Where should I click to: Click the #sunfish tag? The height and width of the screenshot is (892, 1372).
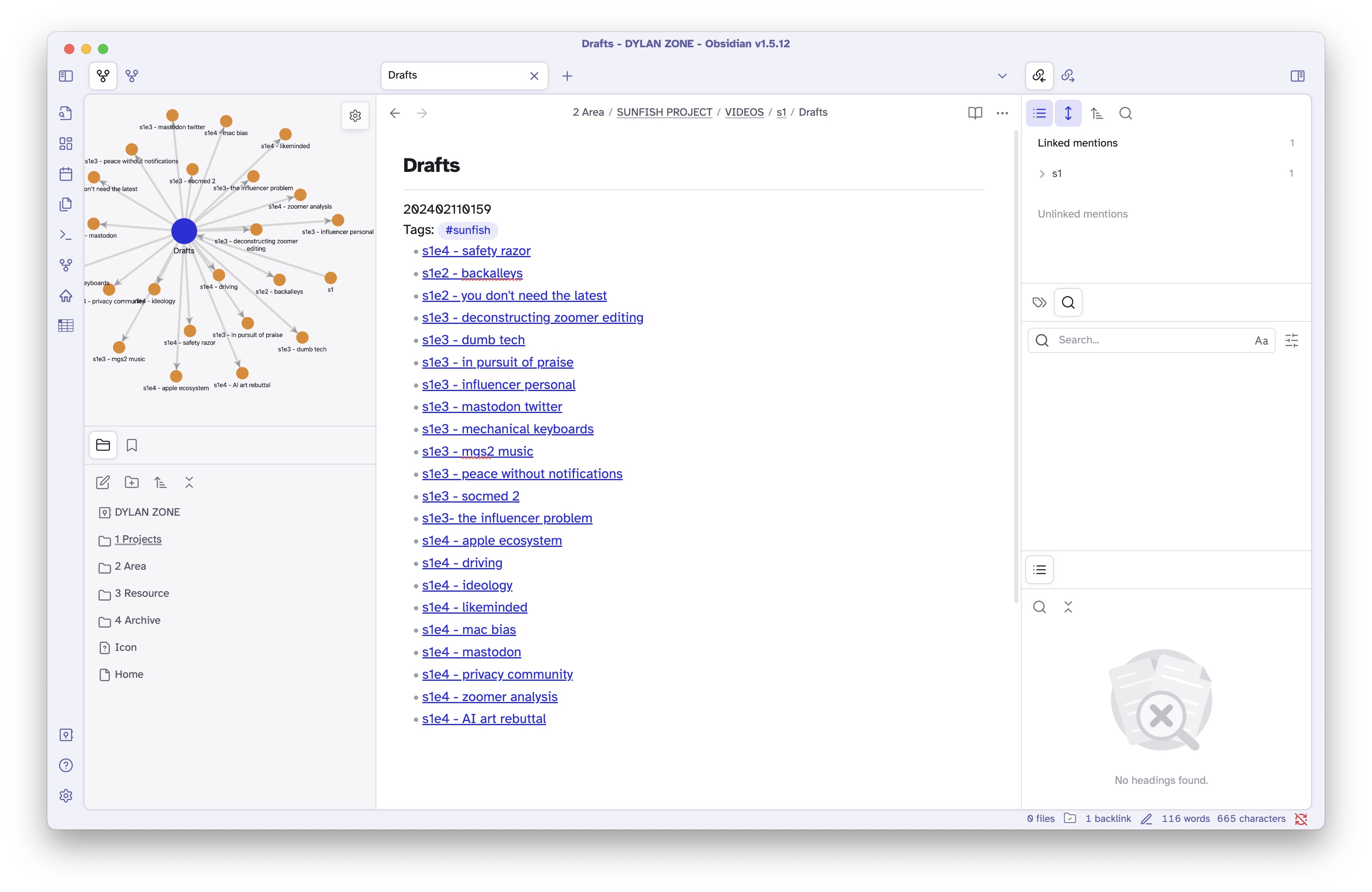(x=468, y=230)
